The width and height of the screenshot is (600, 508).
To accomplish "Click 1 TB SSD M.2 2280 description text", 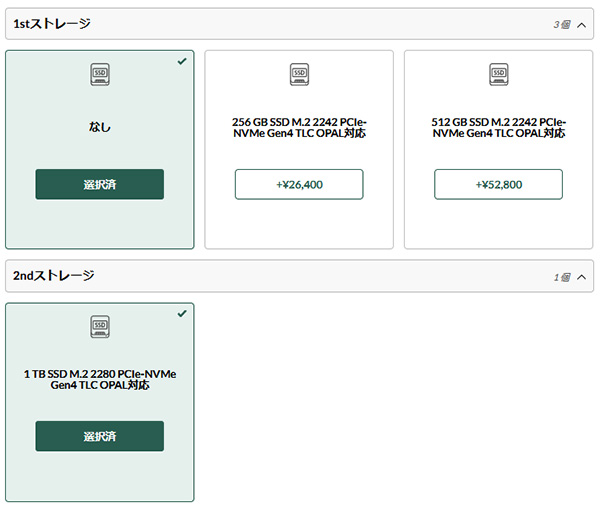I will pyautogui.click(x=100, y=379).
